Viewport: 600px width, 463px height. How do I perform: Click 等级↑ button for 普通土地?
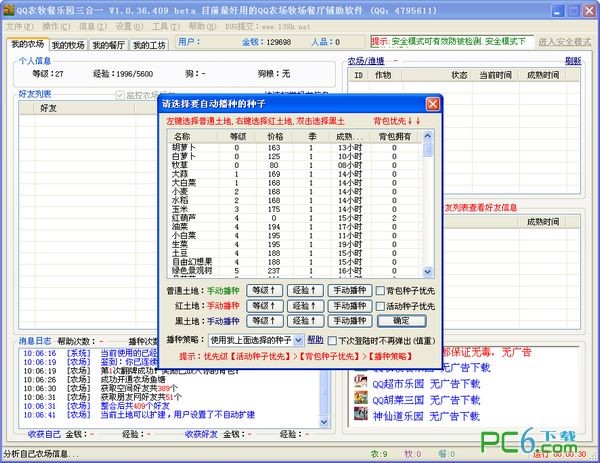(264, 290)
